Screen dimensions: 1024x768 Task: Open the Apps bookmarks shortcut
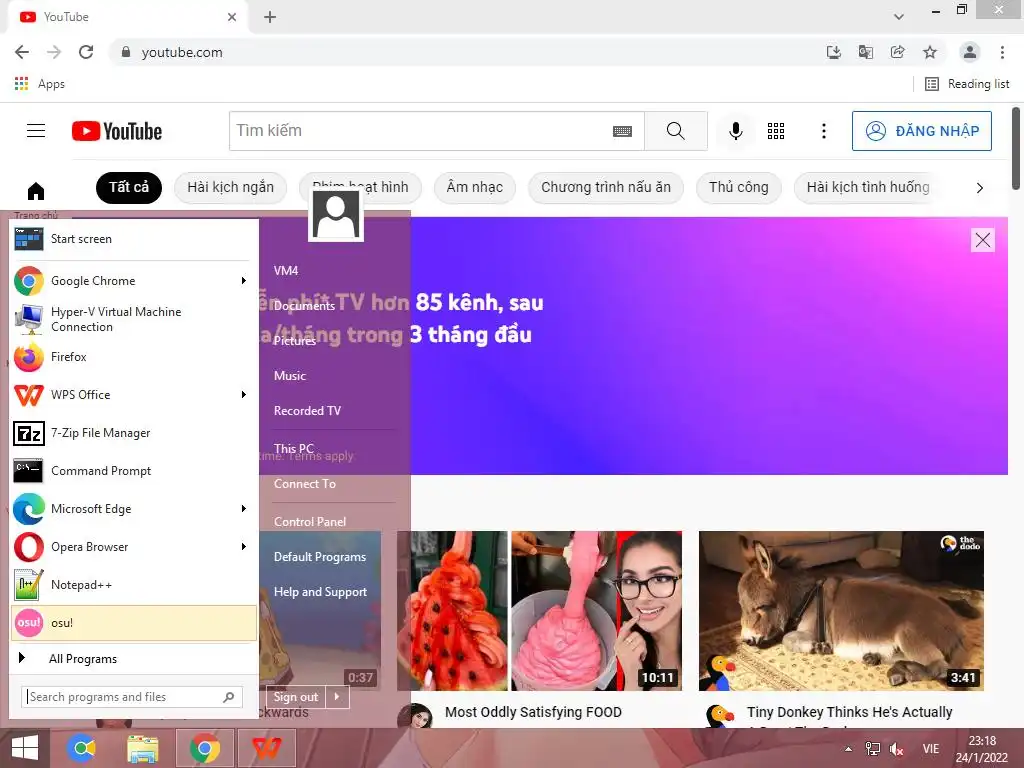(x=39, y=84)
